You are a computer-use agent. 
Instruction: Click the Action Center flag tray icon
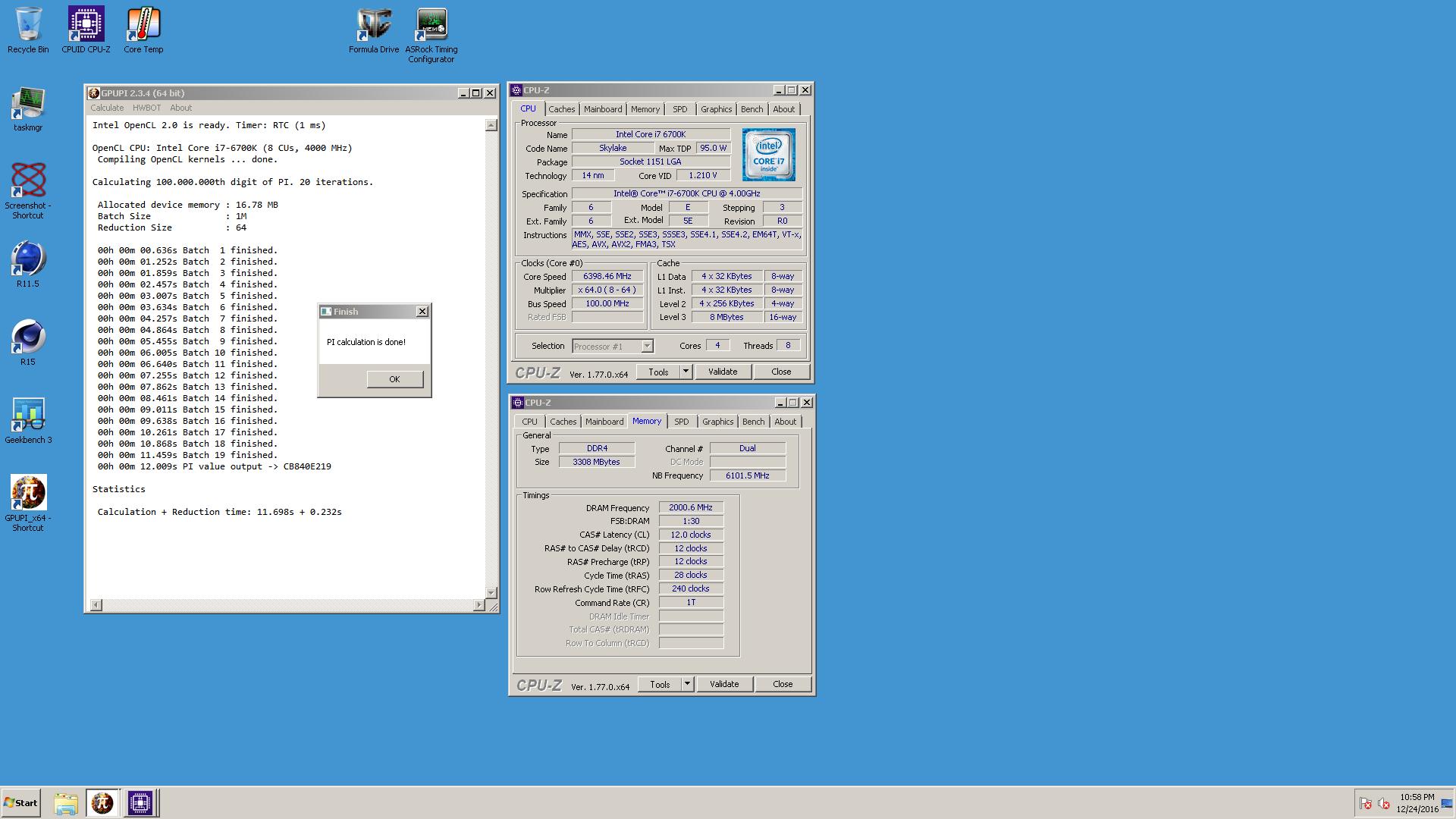pyautogui.click(x=1366, y=804)
